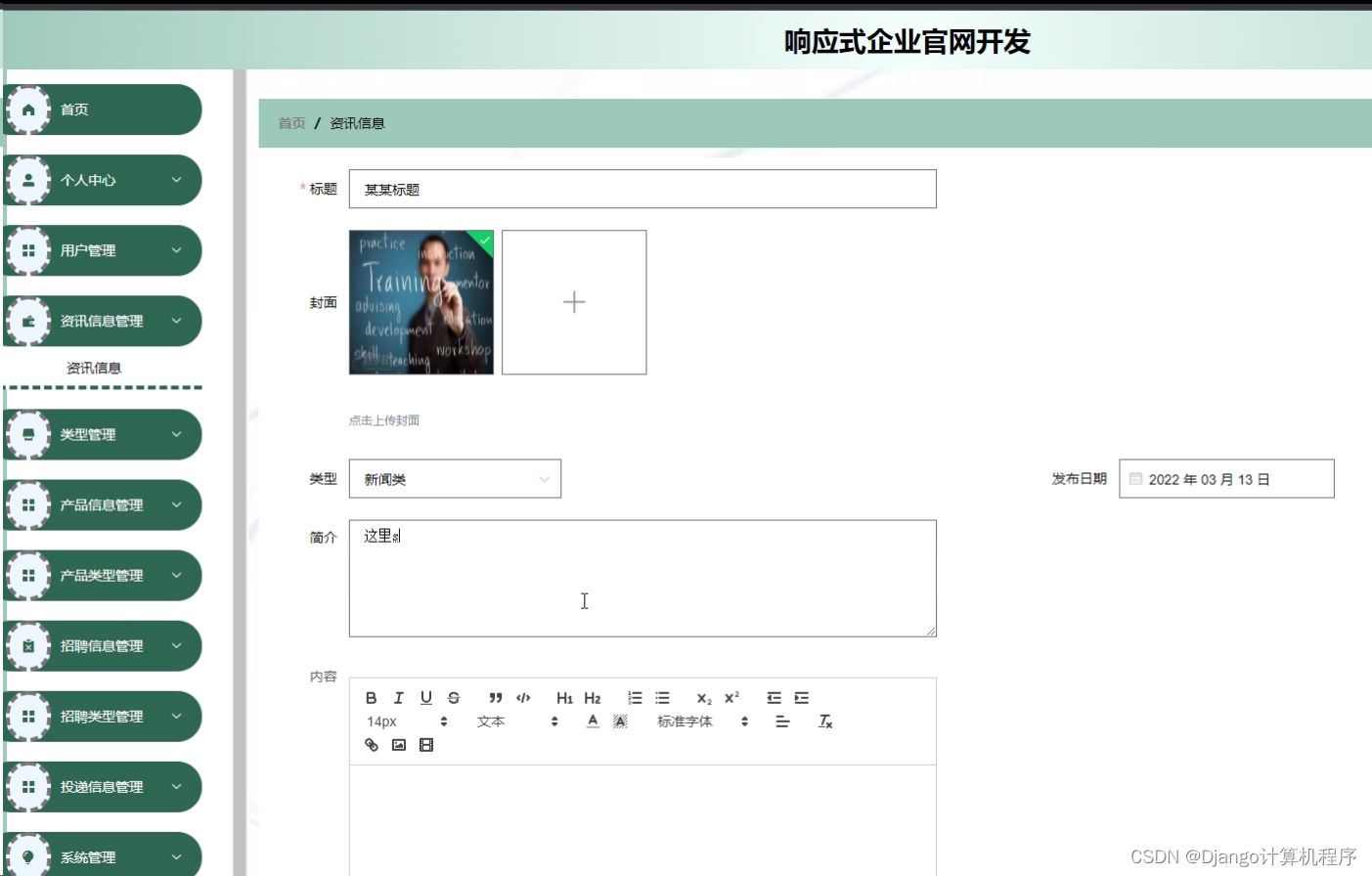
Task: Click the insert image icon
Action: (397, 745)
